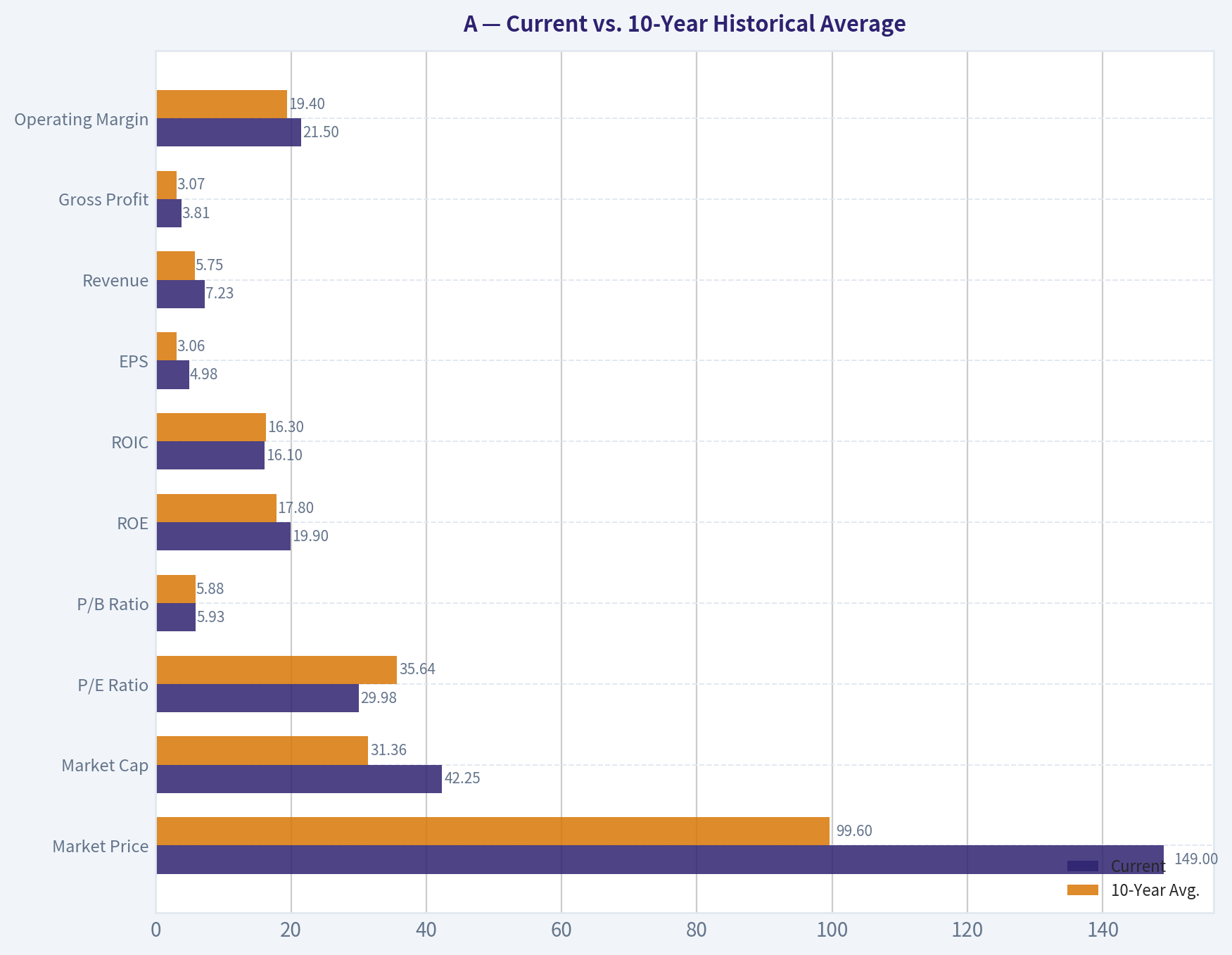Select the Operating Margin axis label
Image resolution: width=1232 pixels, height=955 pixels.
pyautogui.click(x=82, y=119)
